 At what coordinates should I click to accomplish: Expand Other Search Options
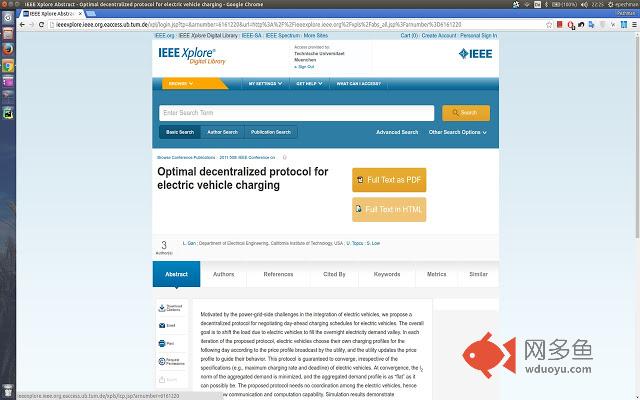pos(457,132)
